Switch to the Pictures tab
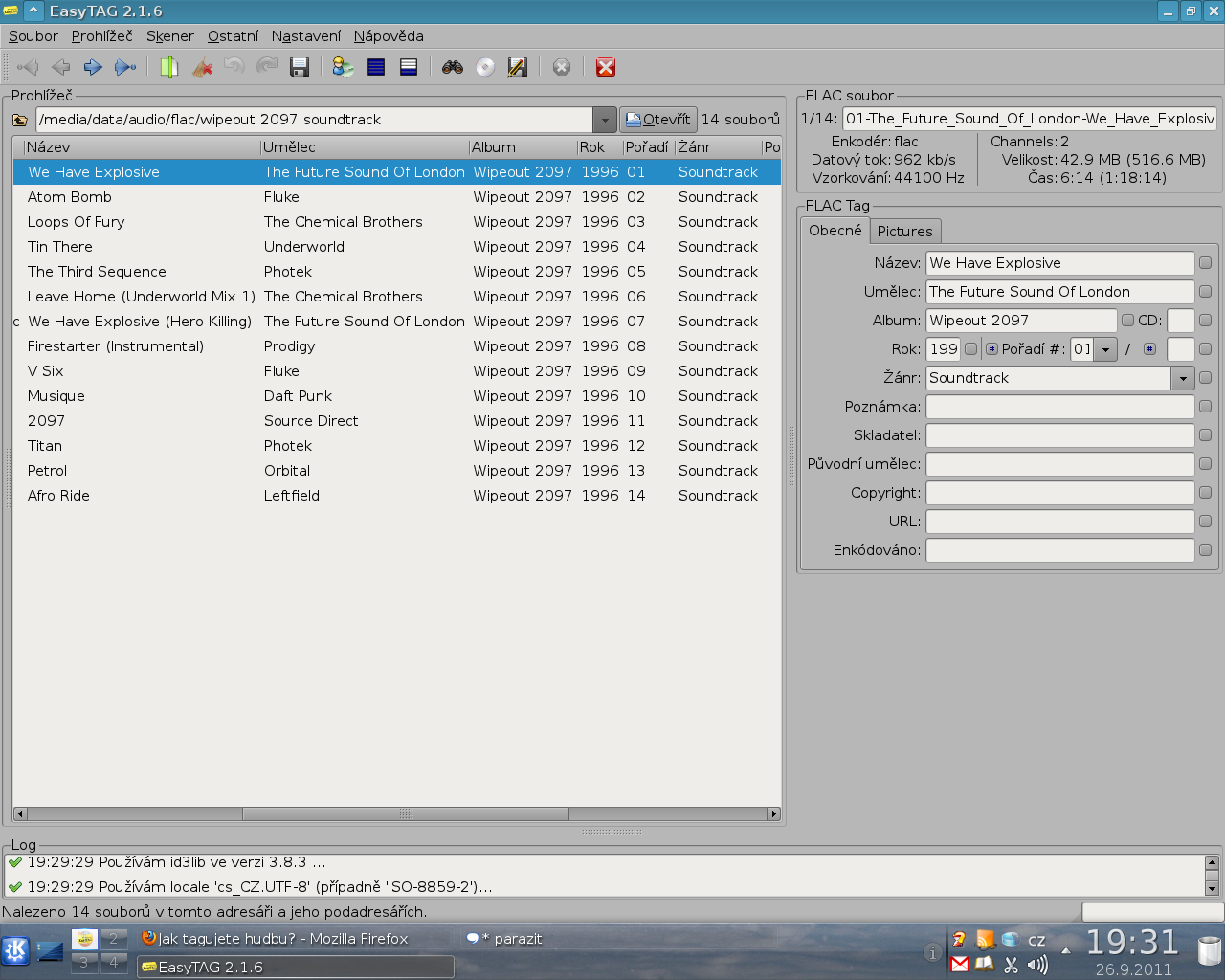1225x980 pixels. pos(904,232)
